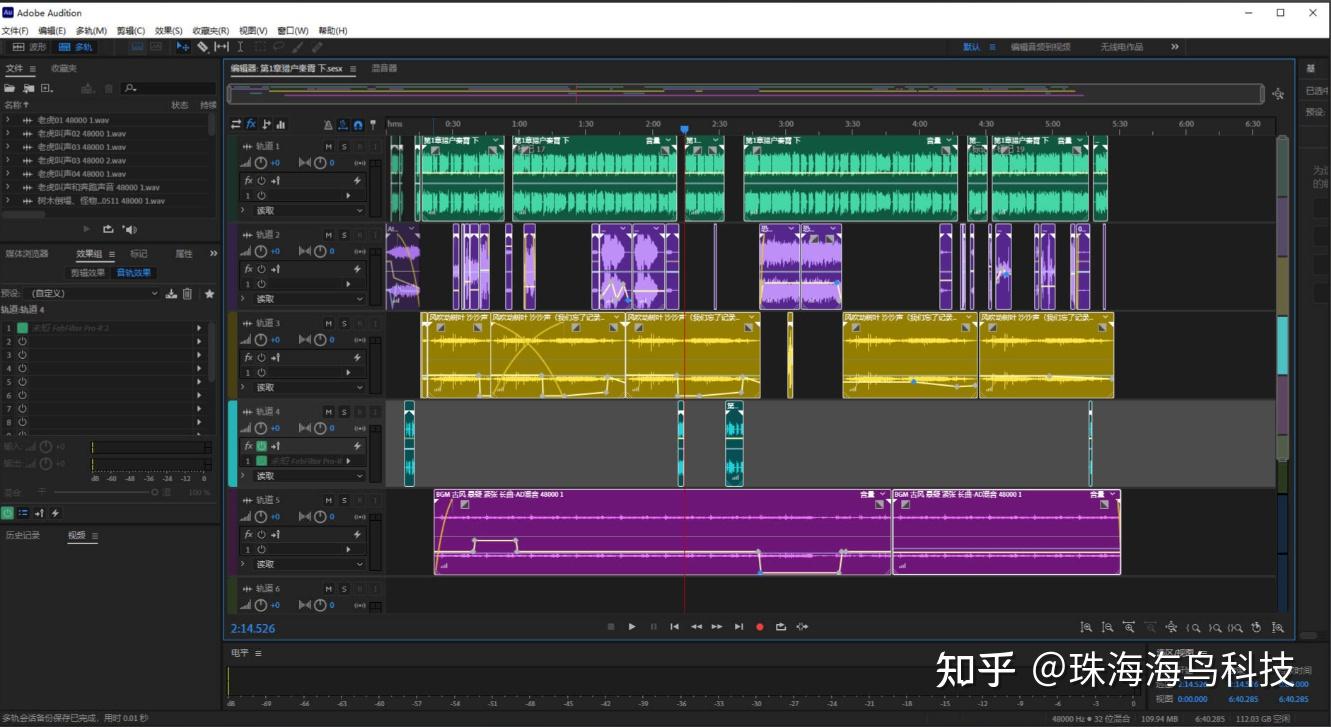Click the play button in the transport controls
Screen dimensions: 1331x727
632,627
